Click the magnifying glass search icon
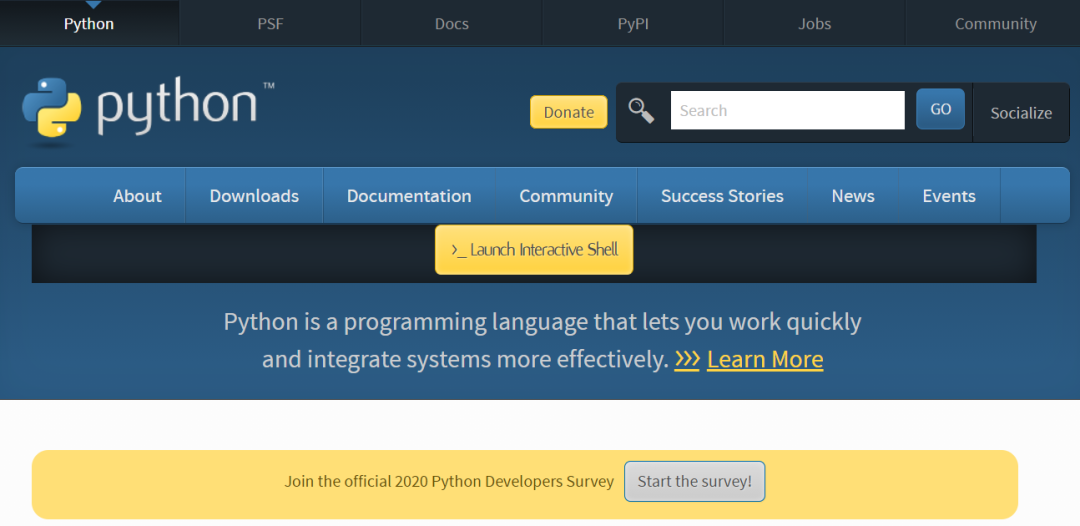The height and width of the screenshot is (526, 1080). pyautogui.click(x=641, y=111)
